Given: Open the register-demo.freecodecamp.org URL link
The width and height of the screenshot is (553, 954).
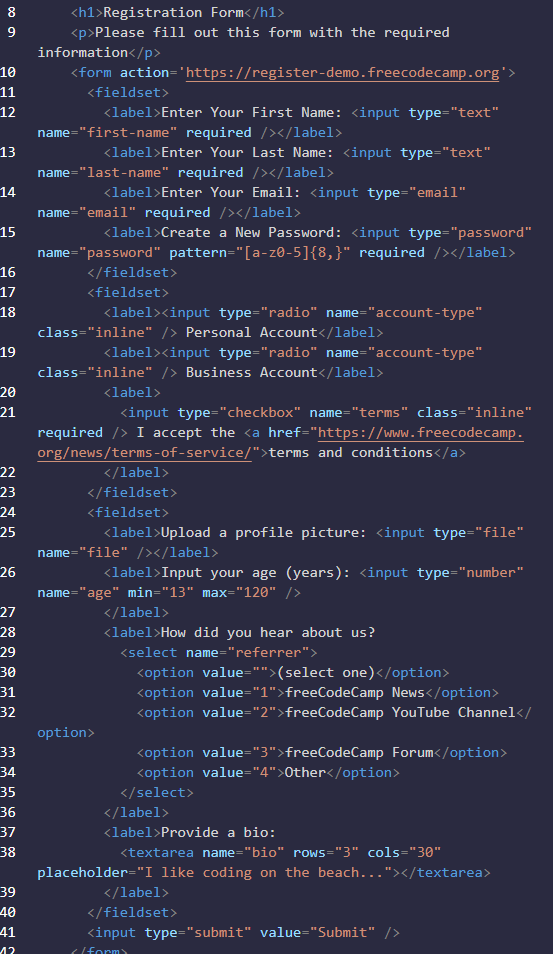Looking at the screenshot, I should coord(343,72).
